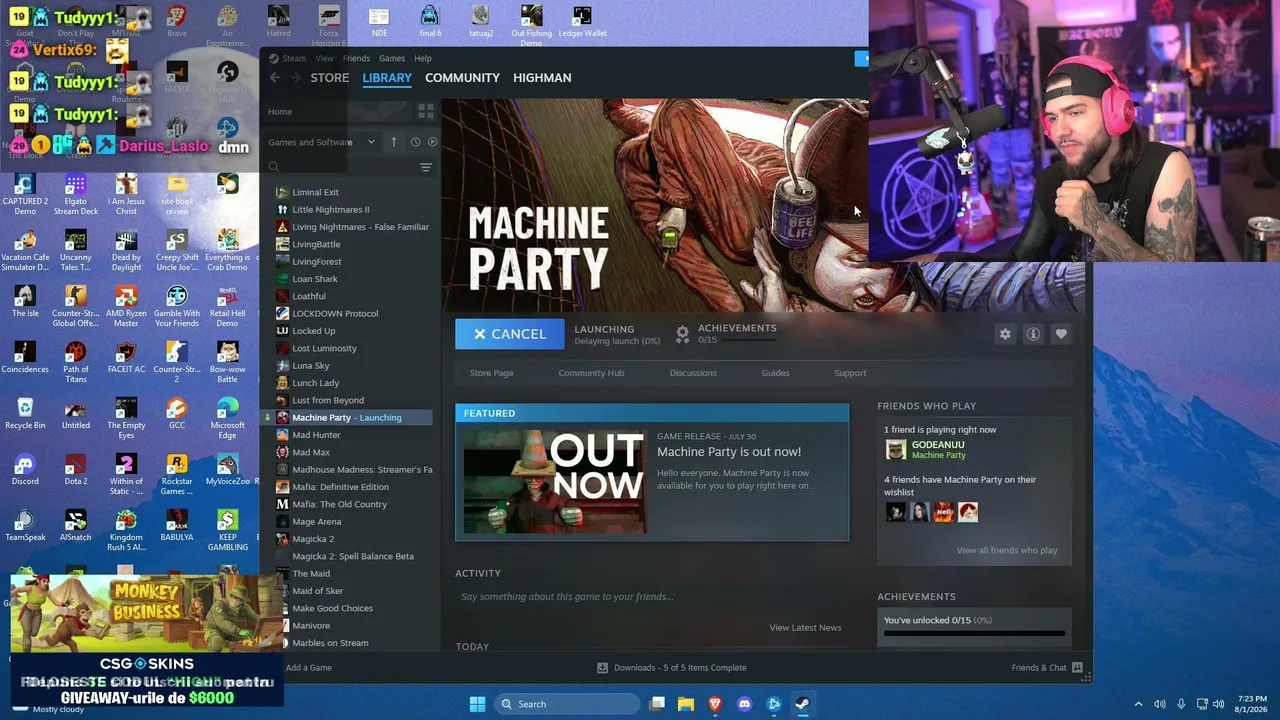Open the Support link
This screenshot has height=720, width=1280.
[850, 373]
